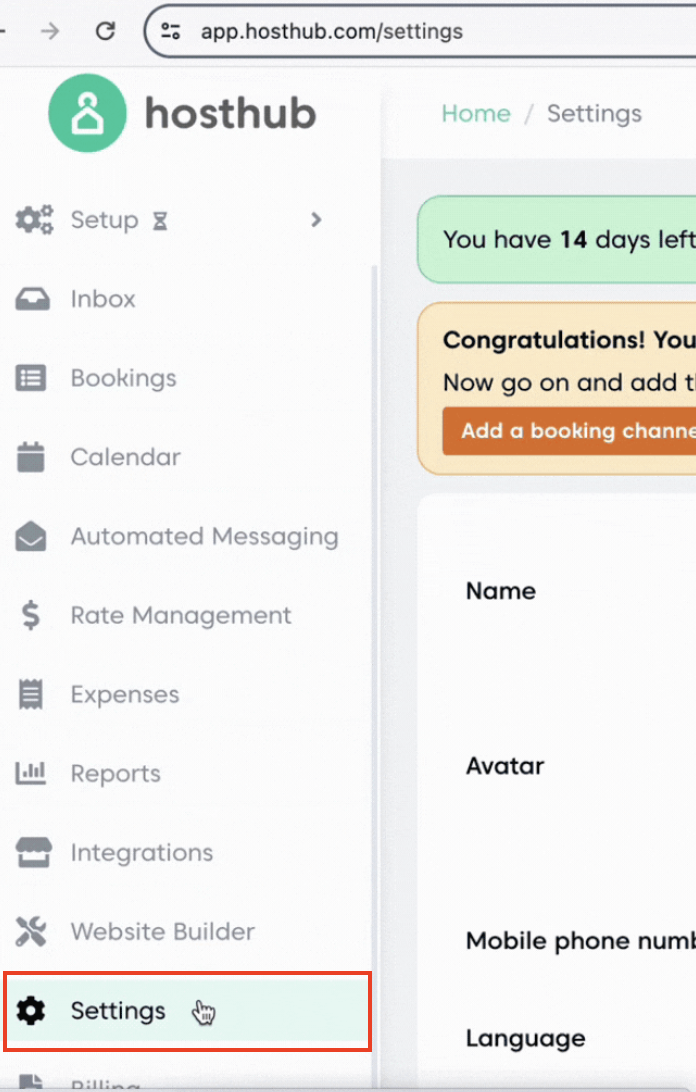Click the site info icon in address bar
Viewport: 696px width, 1092px height.
(x=172, y=31)
